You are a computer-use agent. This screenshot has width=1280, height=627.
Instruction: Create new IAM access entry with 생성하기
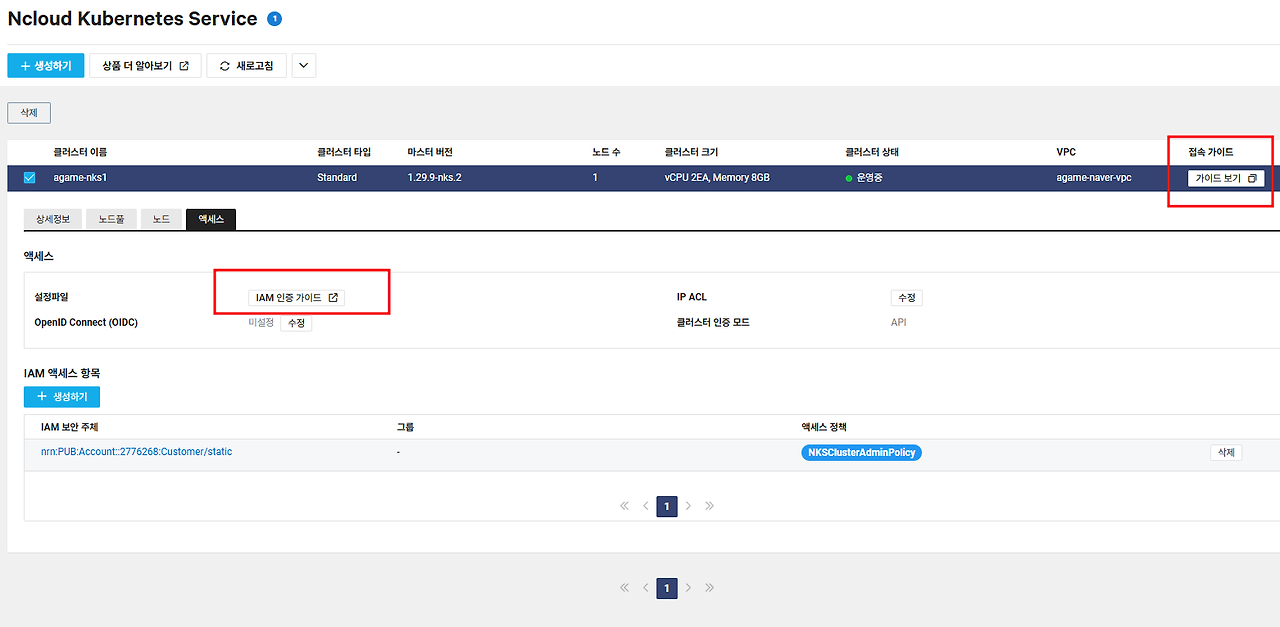click(x=62, y=397)
